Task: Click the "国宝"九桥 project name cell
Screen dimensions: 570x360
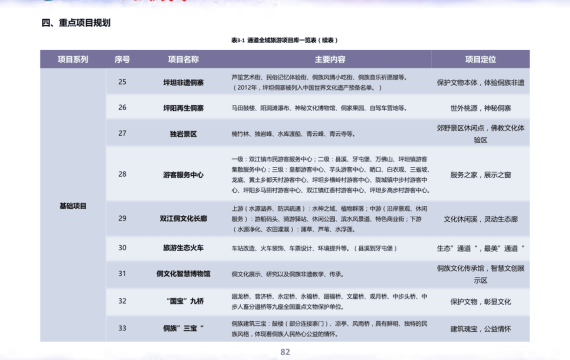Action: pos(185,301)
